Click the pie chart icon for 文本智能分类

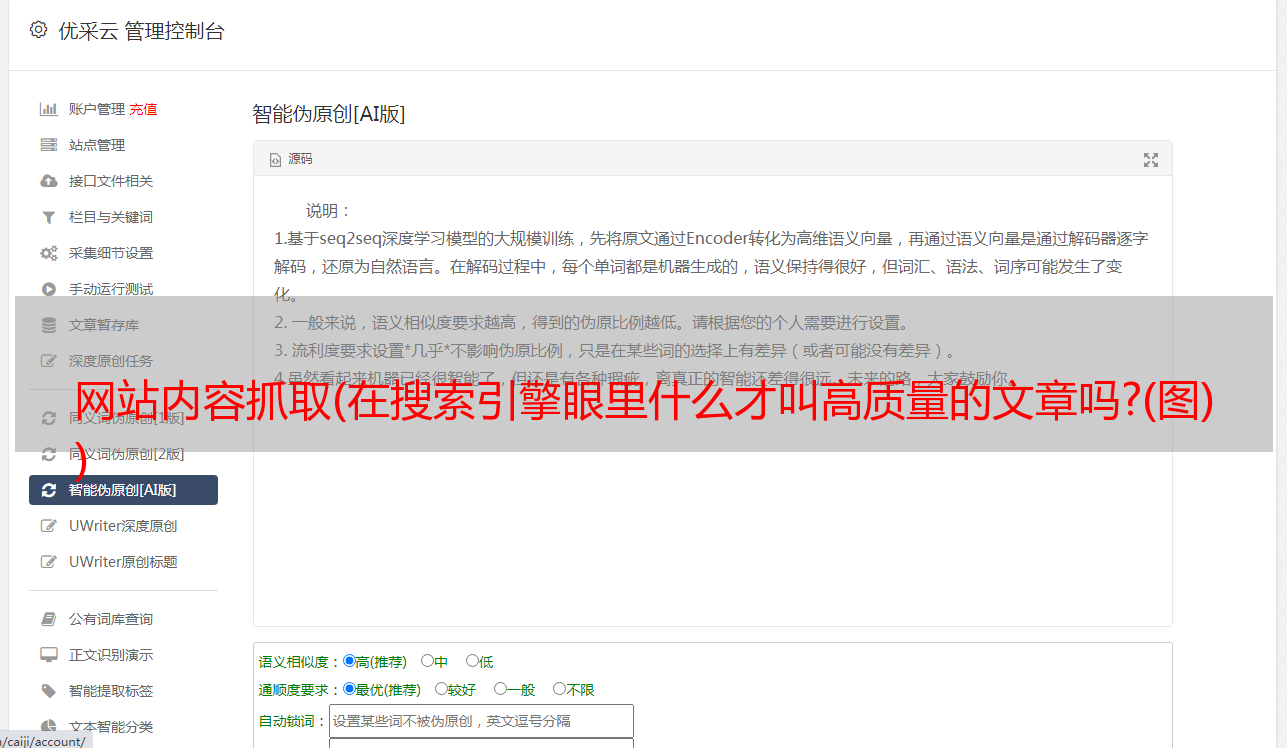(48, 727)
